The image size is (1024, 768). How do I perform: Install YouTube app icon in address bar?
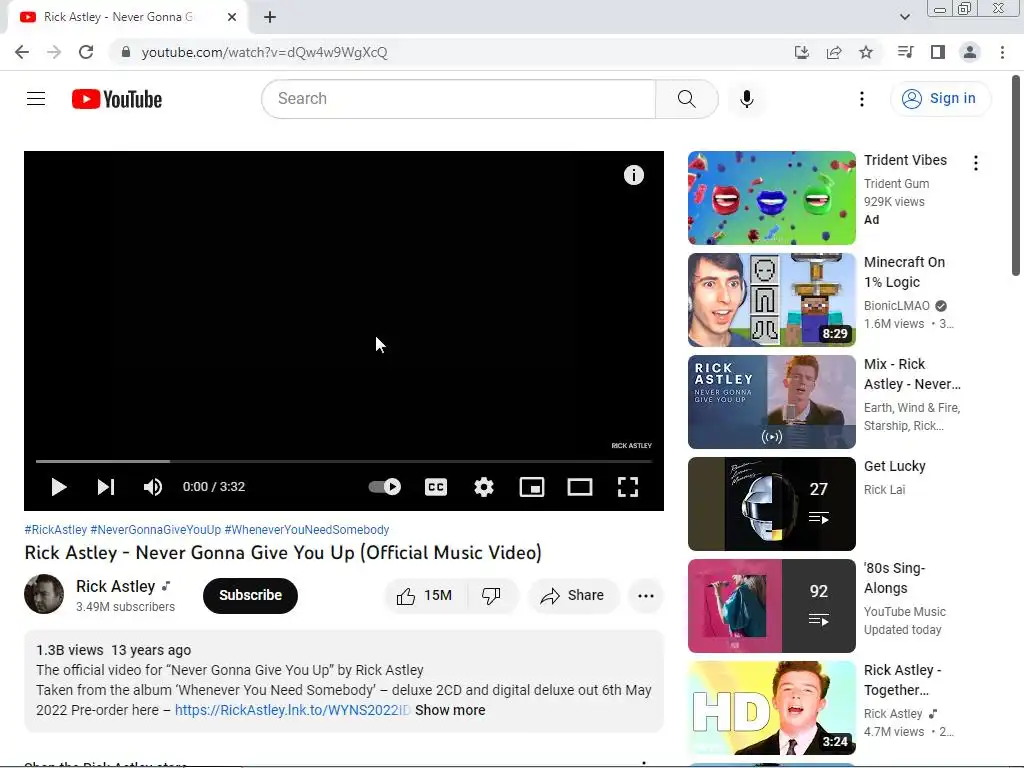[801, 52]
